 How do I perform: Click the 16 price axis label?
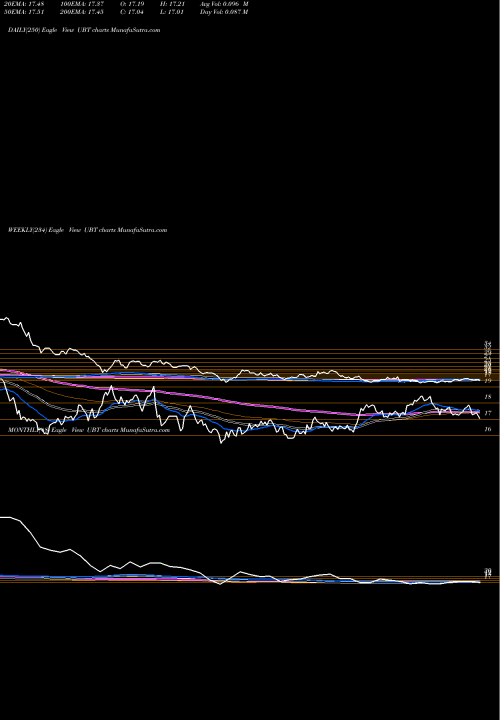[488, 429]
